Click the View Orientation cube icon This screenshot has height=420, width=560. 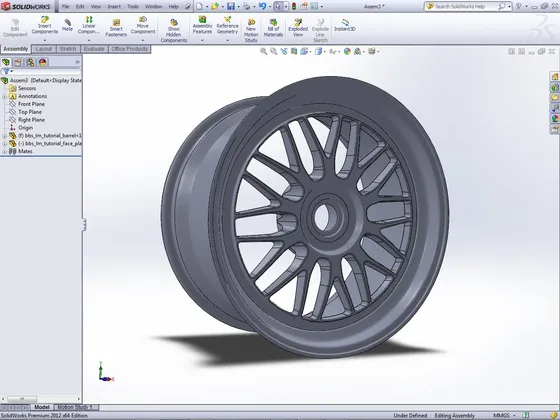coord(304,51)
